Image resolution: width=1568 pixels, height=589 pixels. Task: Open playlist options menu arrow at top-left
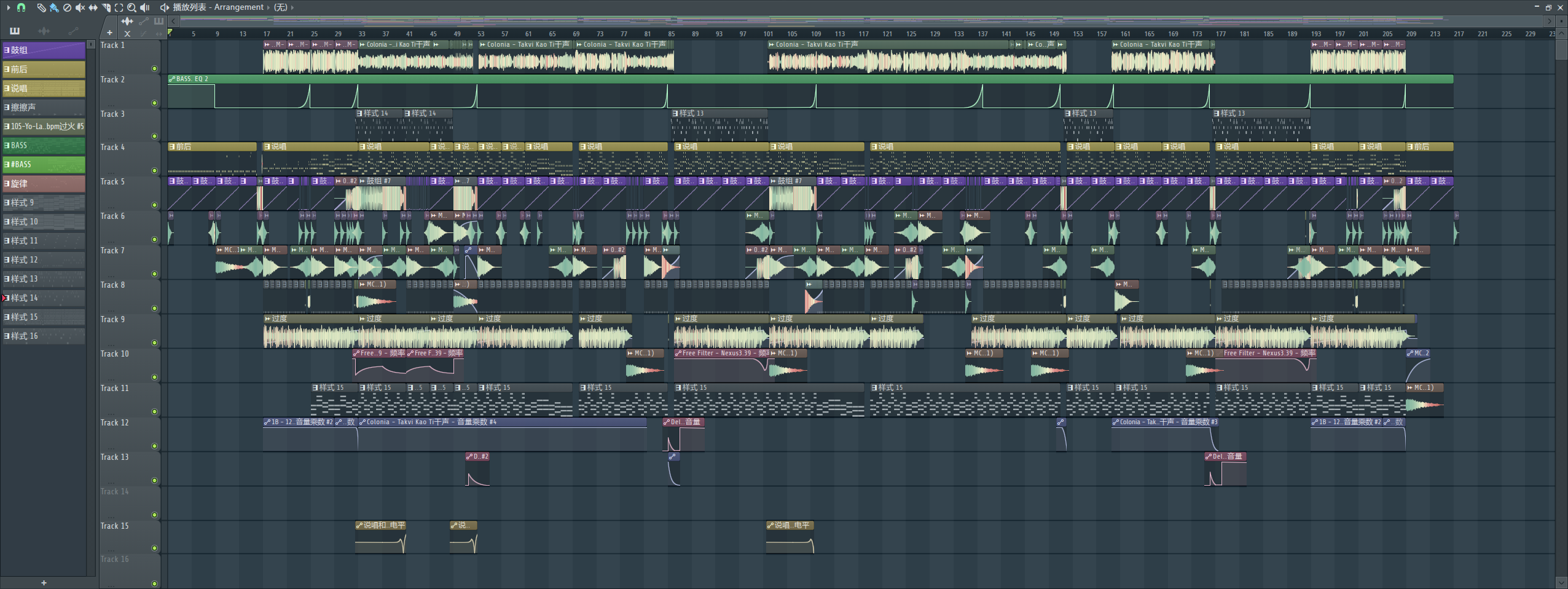(8, 7)
